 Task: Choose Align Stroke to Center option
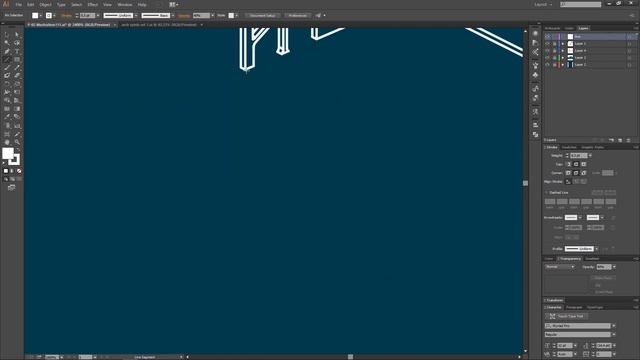568,181
